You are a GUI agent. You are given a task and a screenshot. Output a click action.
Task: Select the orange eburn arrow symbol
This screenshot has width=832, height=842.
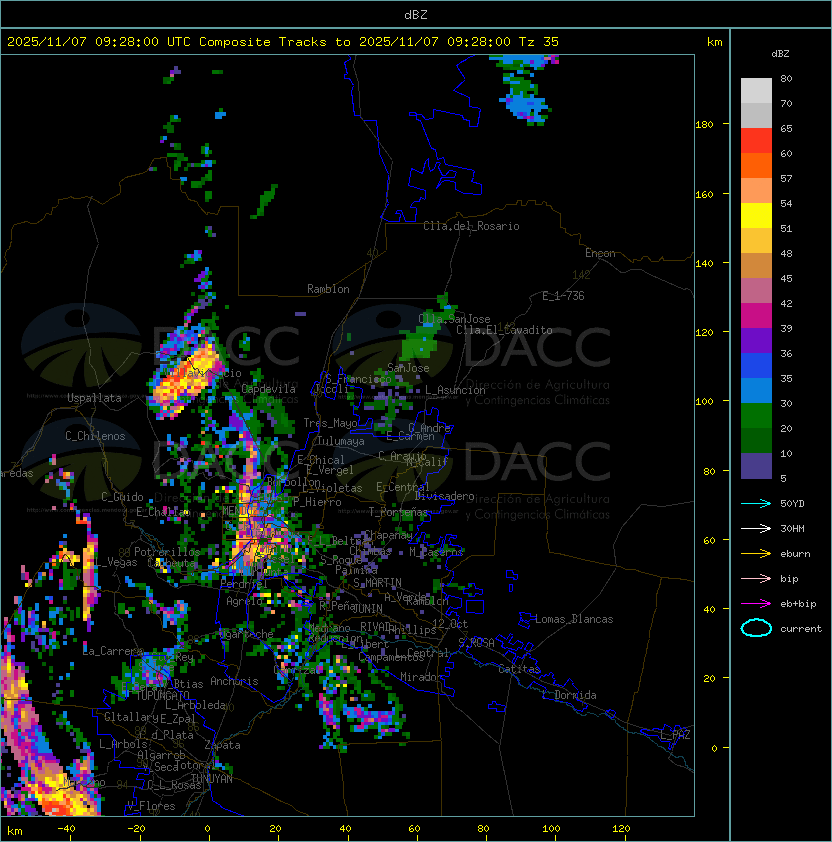pos(756,554)
